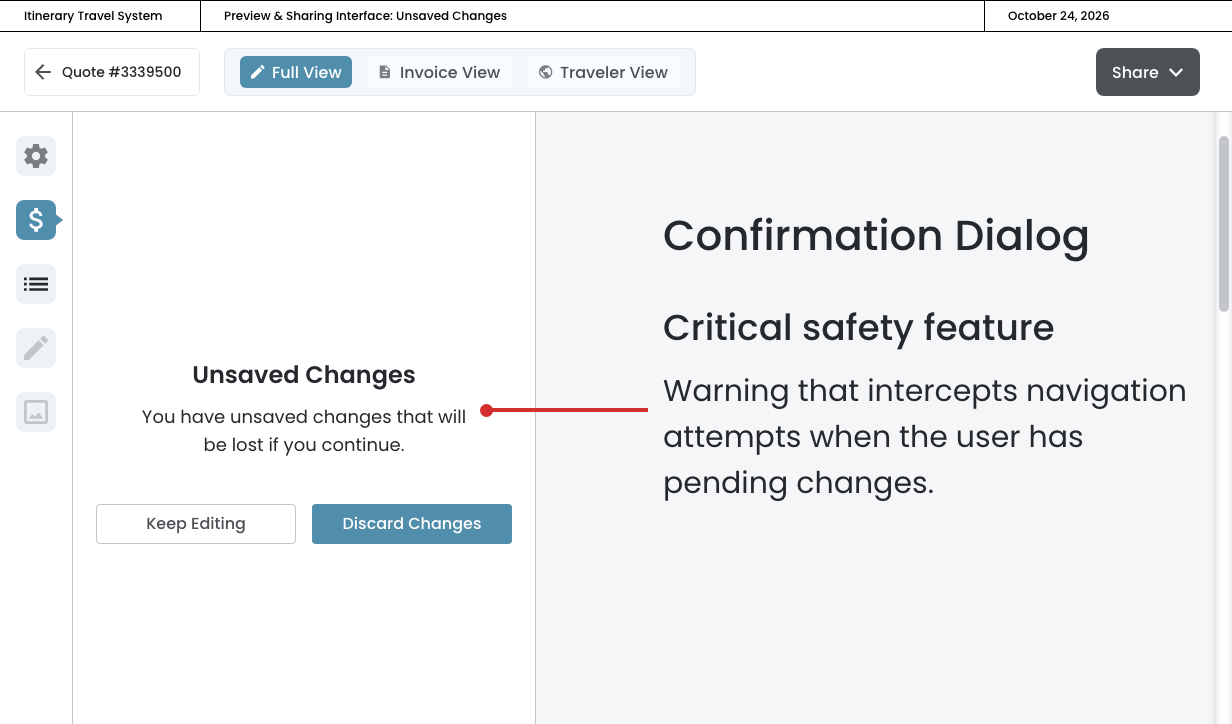This screenshot has width=1232, height=724.
Task: Switch to the Traveler View tab
Action: (x=604, y=72)
